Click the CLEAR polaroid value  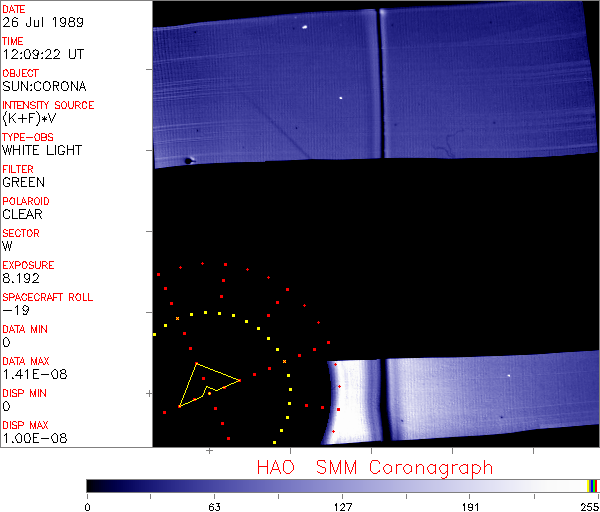[x=23, y=214]
